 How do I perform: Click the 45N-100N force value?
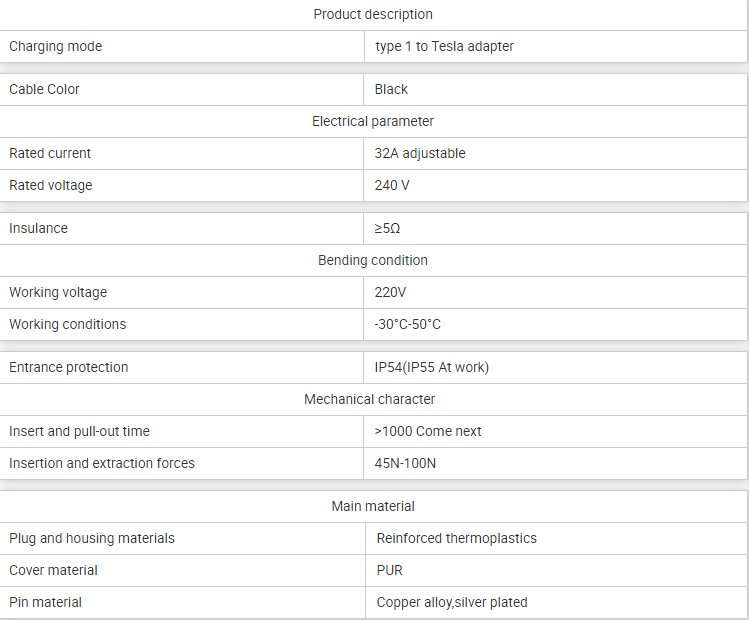click(405, 463)
